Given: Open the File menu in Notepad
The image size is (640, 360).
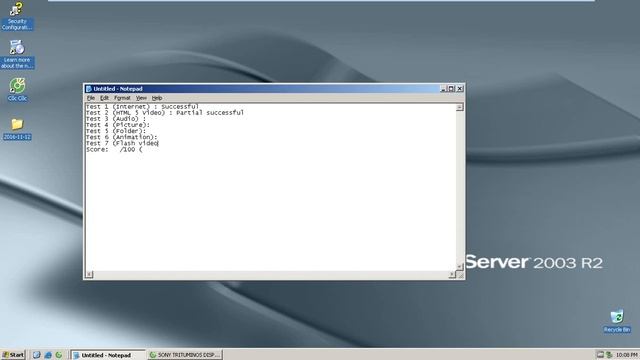Looking at the screenshot, I should (x=91, y=98).
